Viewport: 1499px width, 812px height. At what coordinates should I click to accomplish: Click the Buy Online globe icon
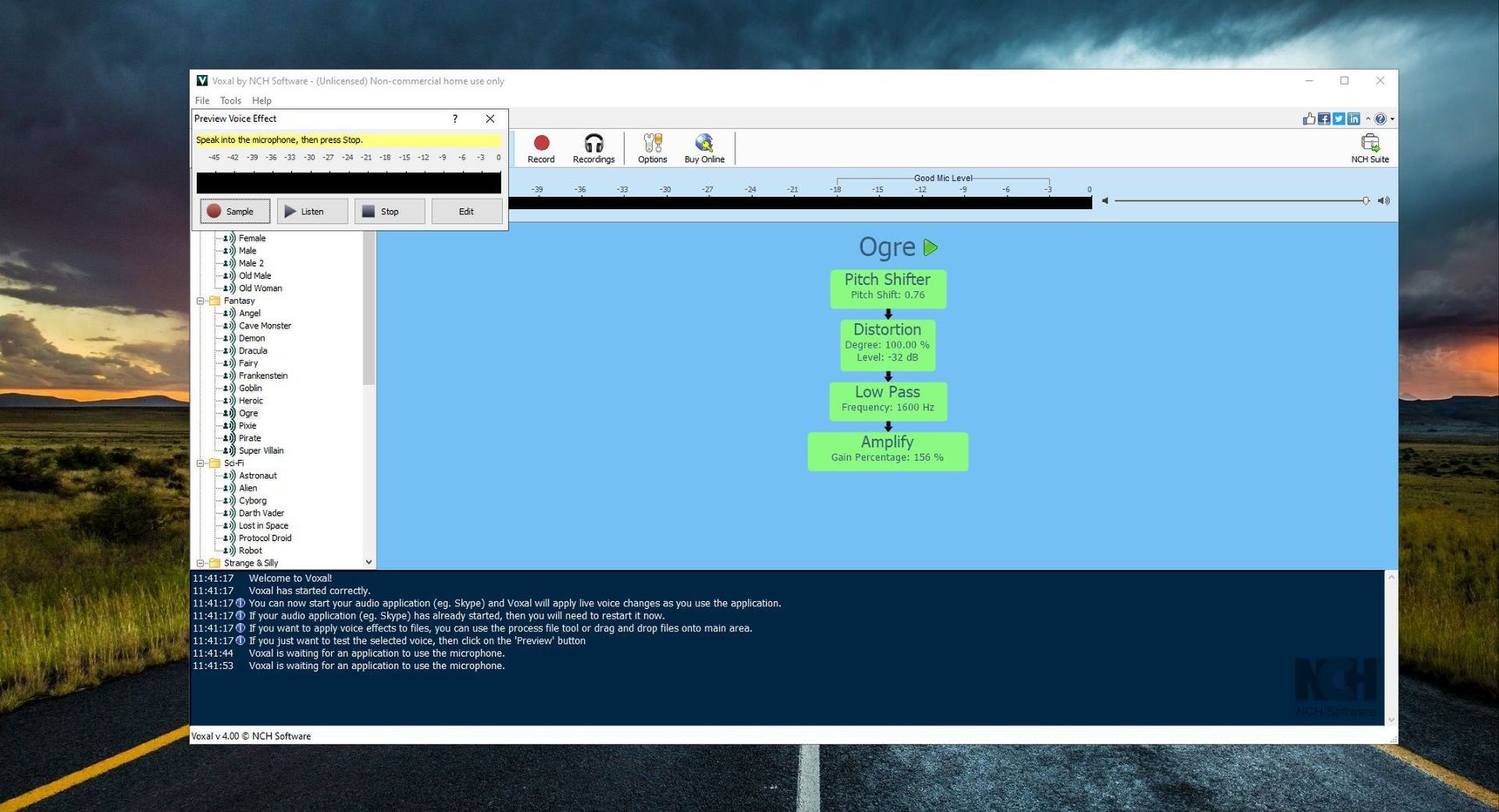tap(704, 143)
